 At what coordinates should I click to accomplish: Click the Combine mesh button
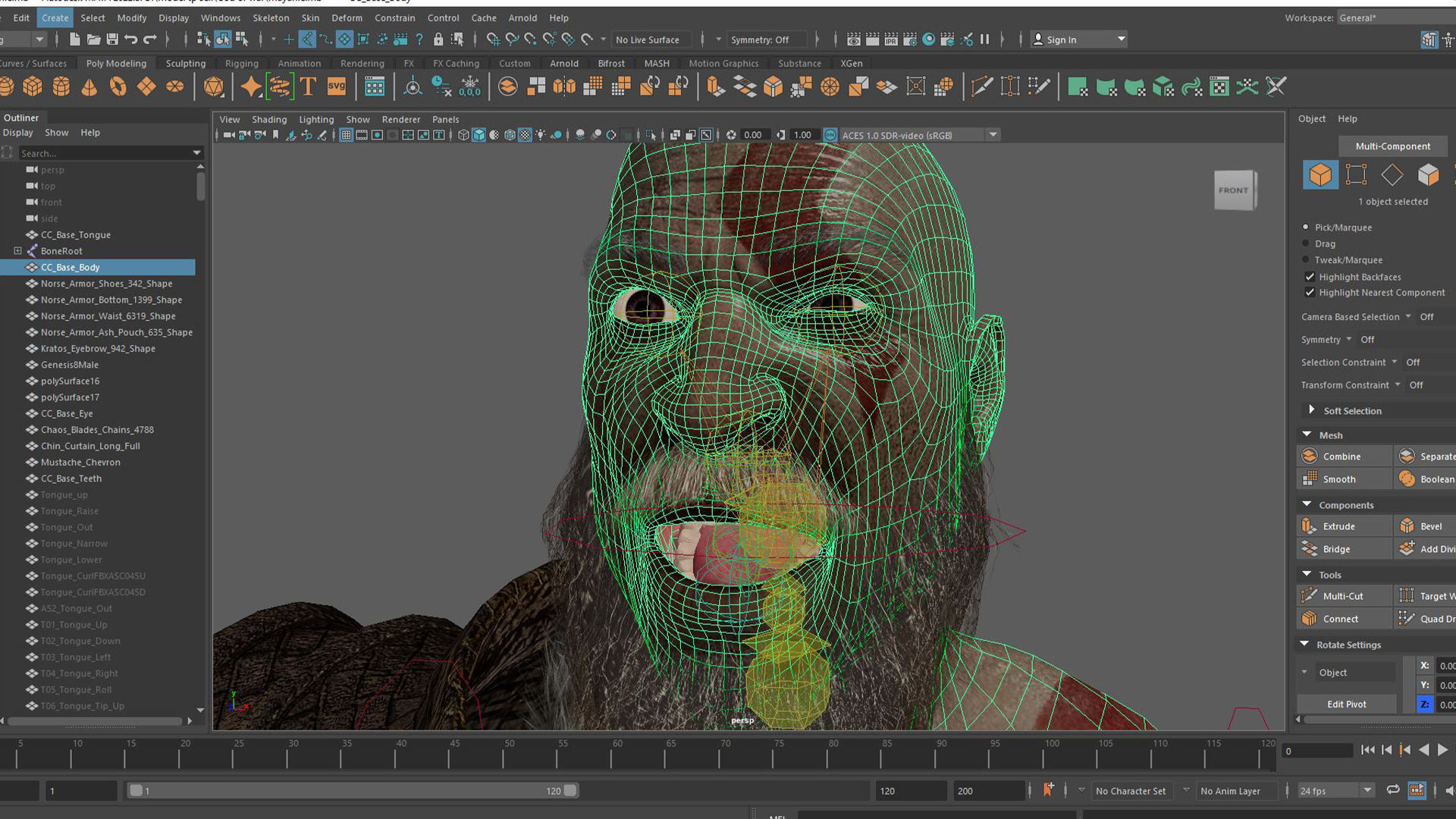point(1345,457)
